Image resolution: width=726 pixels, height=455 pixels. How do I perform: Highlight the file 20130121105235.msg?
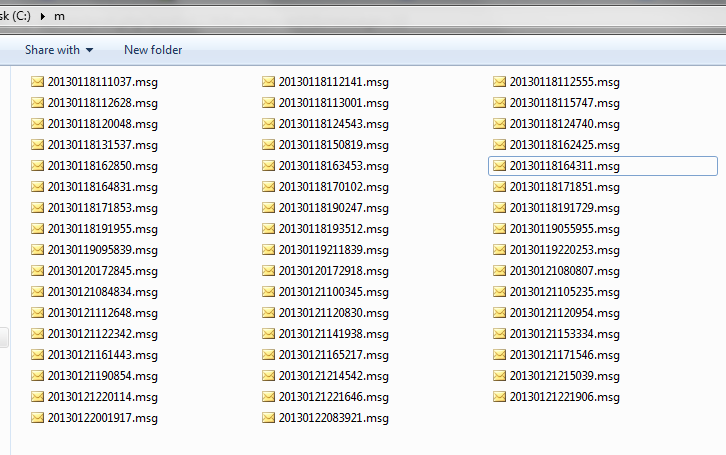pyautogui.click(x=565, y=292)
